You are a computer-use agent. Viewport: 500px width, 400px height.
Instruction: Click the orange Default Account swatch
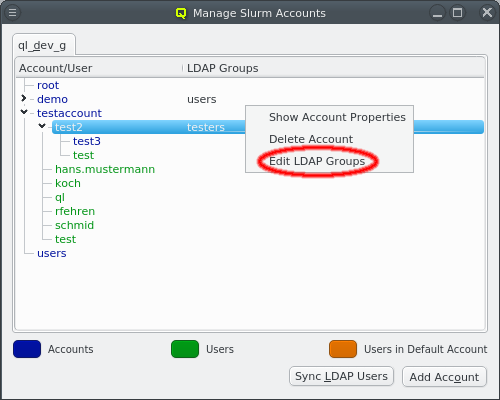point(343,349)
